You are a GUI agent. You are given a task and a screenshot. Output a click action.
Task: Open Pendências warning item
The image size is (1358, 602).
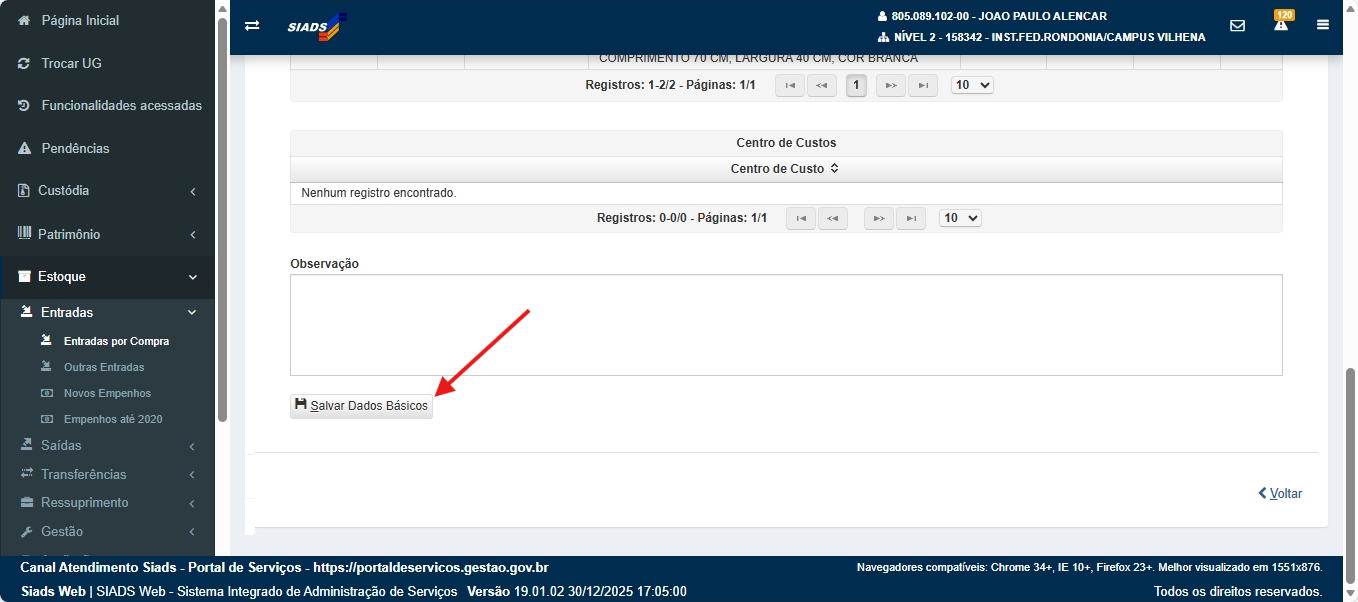75,148
